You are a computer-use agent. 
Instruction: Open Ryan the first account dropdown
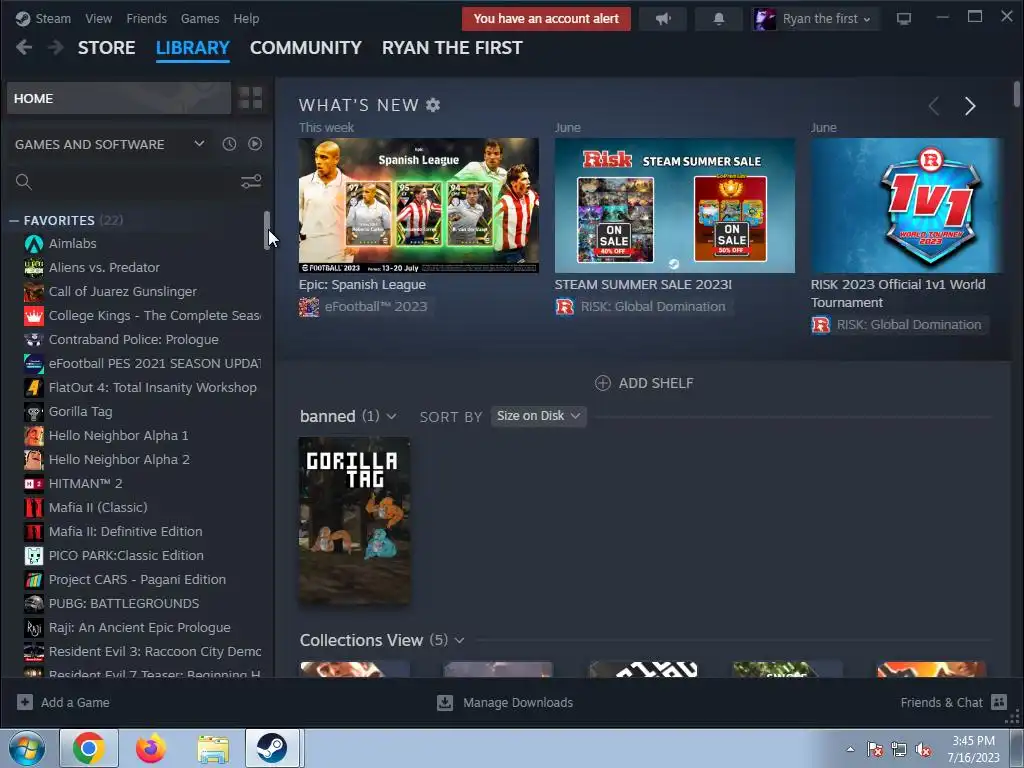coord(814,19)
